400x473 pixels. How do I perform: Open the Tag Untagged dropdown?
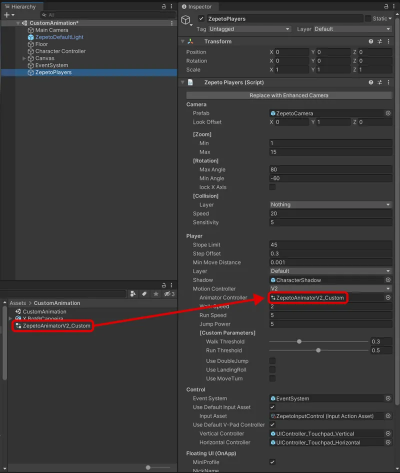(x=250, y=29)
